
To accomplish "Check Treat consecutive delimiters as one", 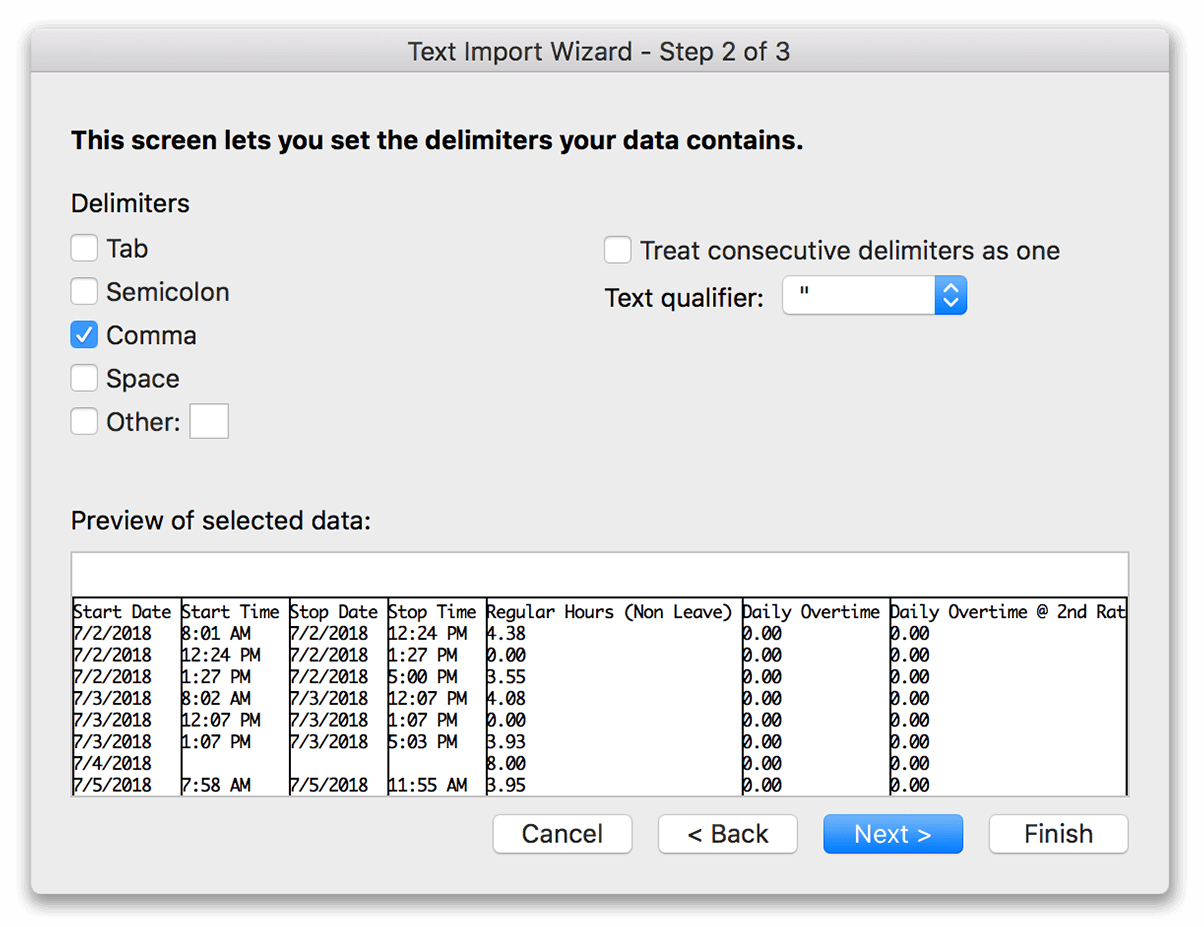I will [x=617, y=250].
